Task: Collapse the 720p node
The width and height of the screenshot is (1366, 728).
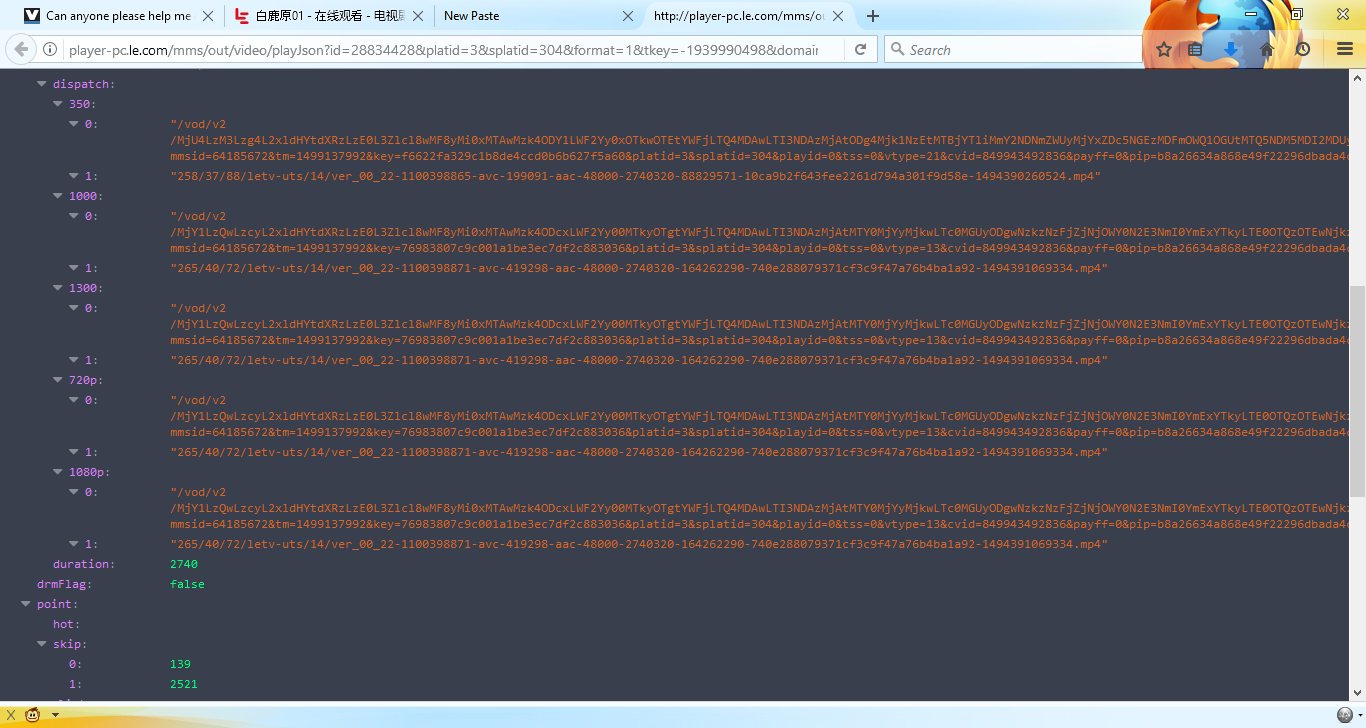Action: pos(58,380)
